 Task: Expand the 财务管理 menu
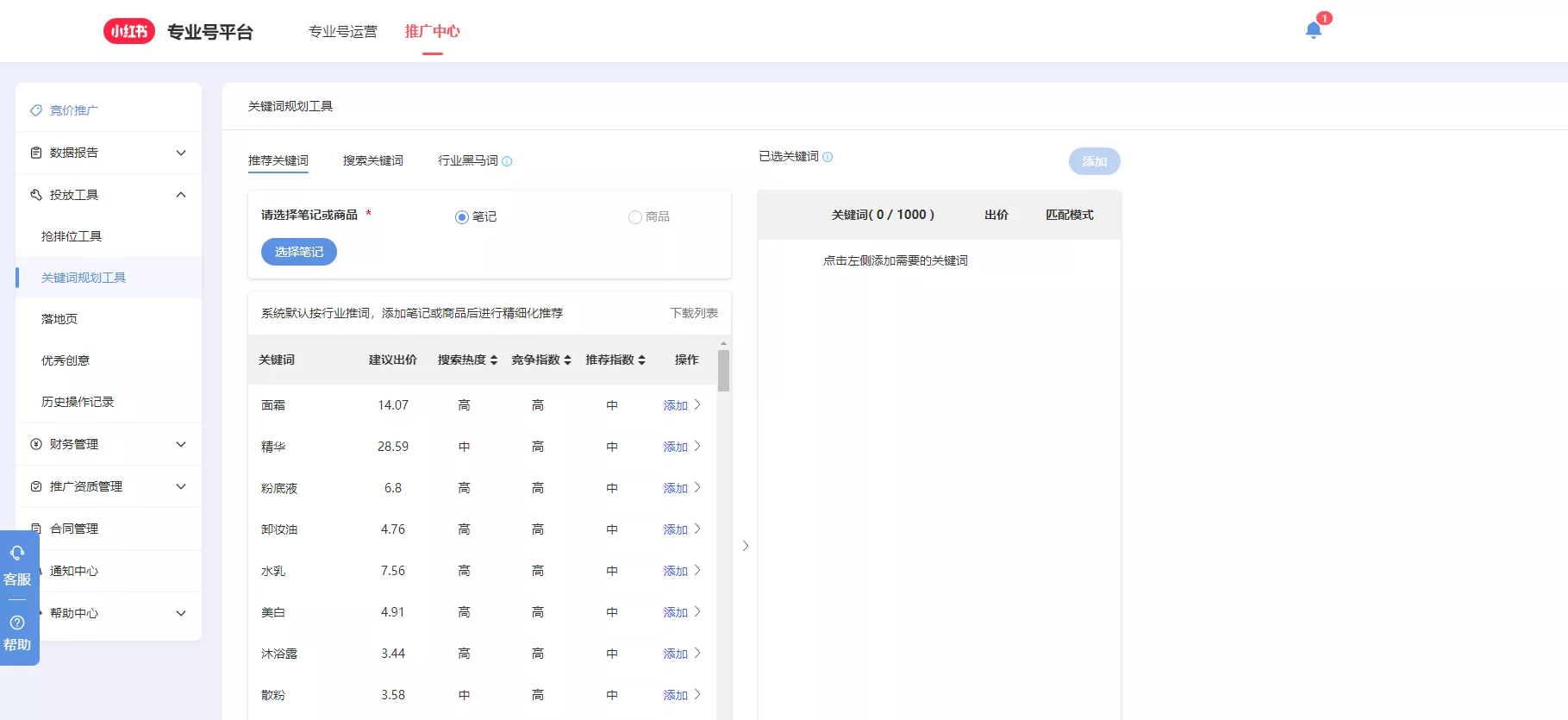click(181, 444)
